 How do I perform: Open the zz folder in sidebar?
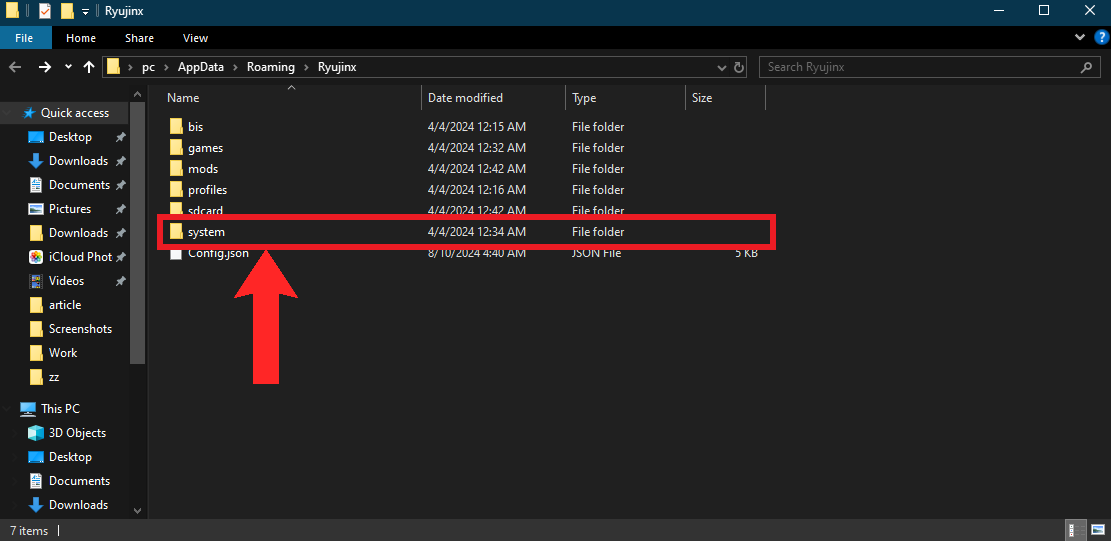[x=53, y=377]
